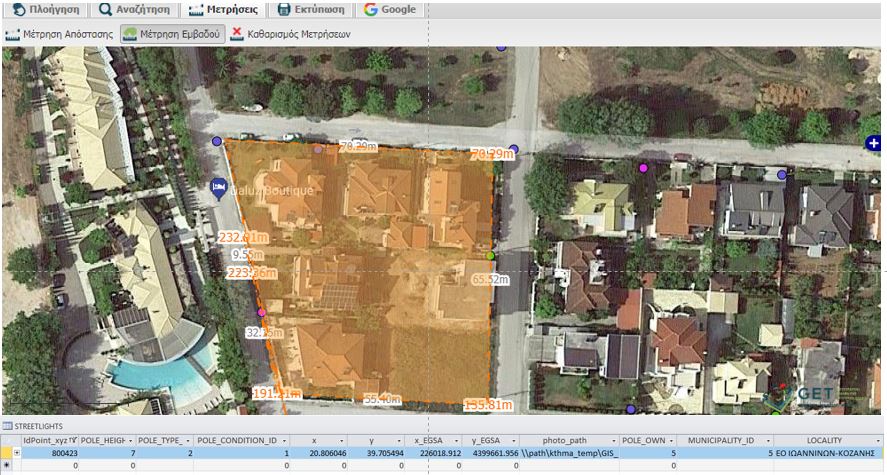Click the 9.55m measurement label
This screenshot has width=887, height=475.
tap(248, 255)
